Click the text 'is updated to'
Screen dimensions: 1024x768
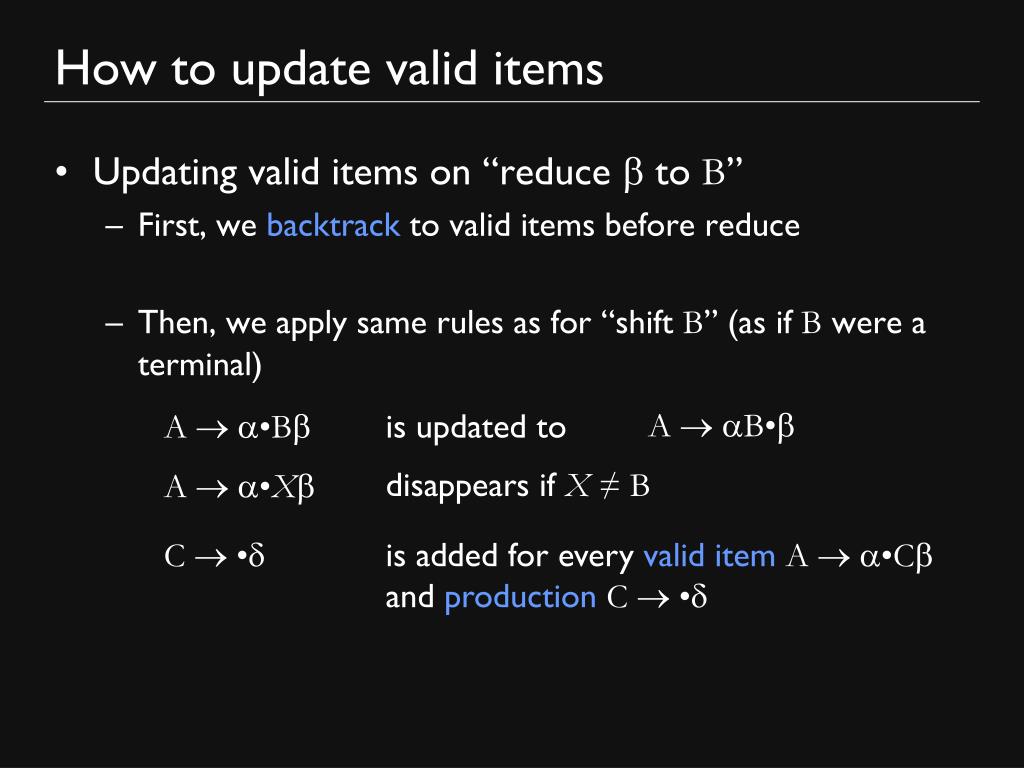pyautogui.click(x=475, y=428)
